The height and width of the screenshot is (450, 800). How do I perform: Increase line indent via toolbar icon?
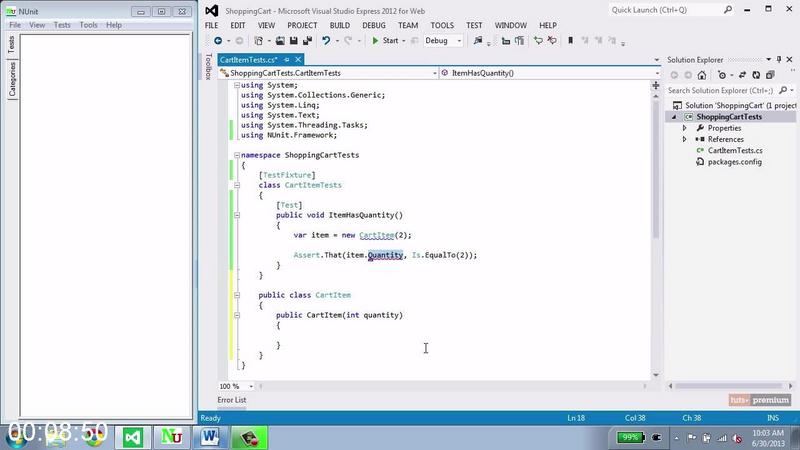tap(519, 40)
